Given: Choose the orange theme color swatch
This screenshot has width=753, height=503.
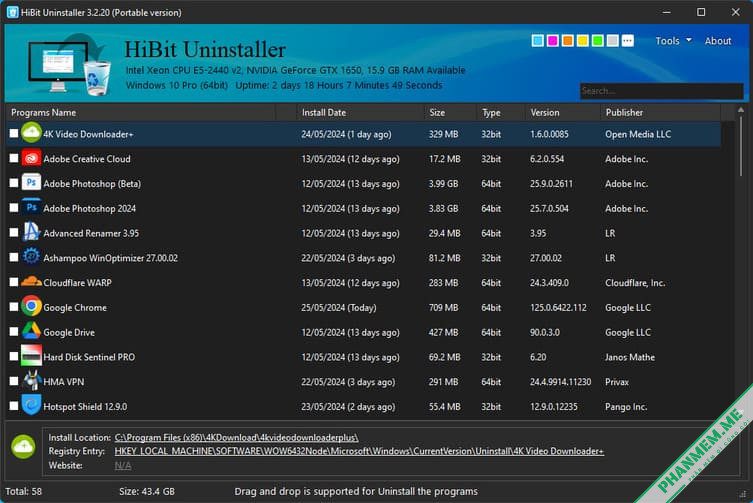Looking at the screenshot, I should 568,41.
